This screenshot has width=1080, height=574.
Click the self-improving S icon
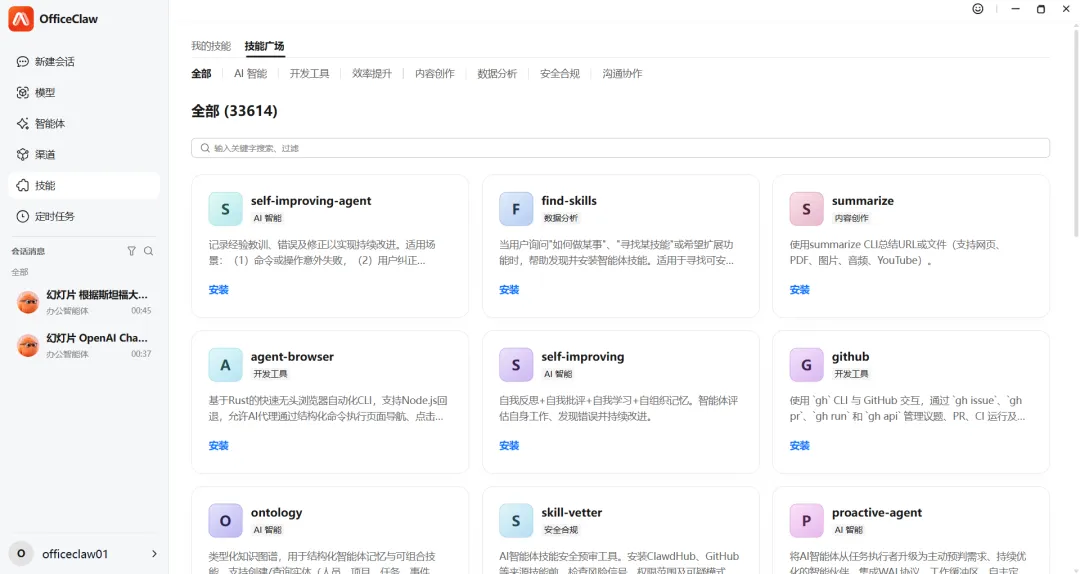click(516, 365)
